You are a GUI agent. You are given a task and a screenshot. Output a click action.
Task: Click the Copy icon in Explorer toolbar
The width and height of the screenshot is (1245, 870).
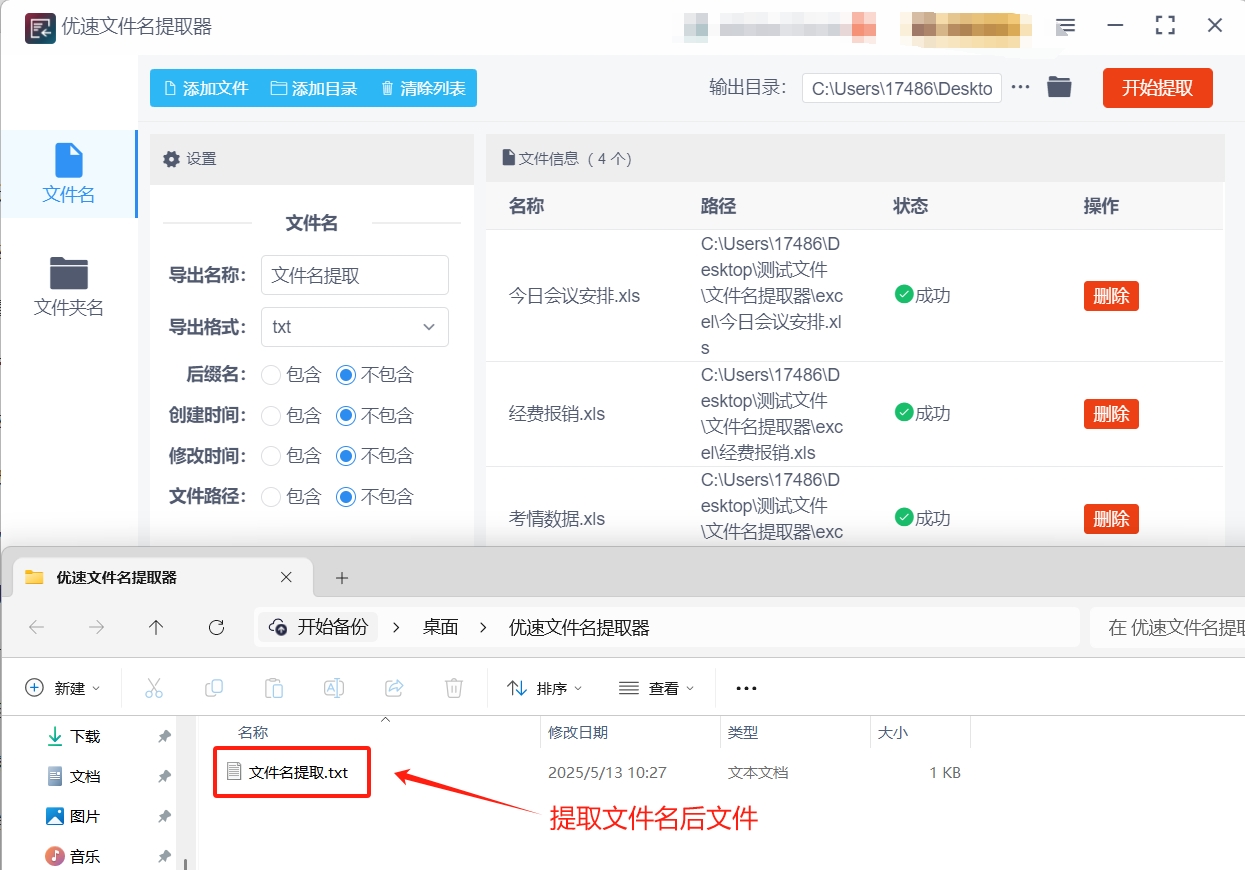click(x=213, y=688)
